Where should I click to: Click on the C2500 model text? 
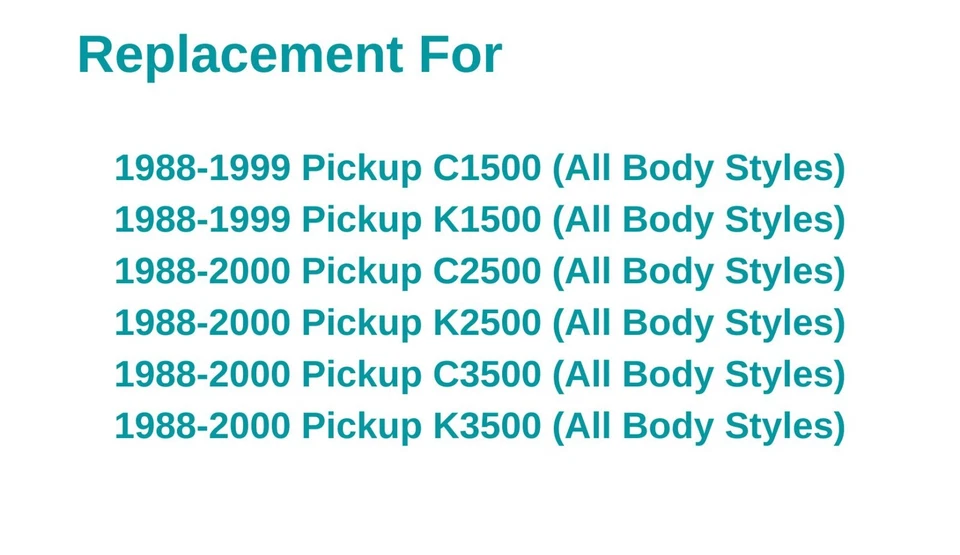point(486,271)
